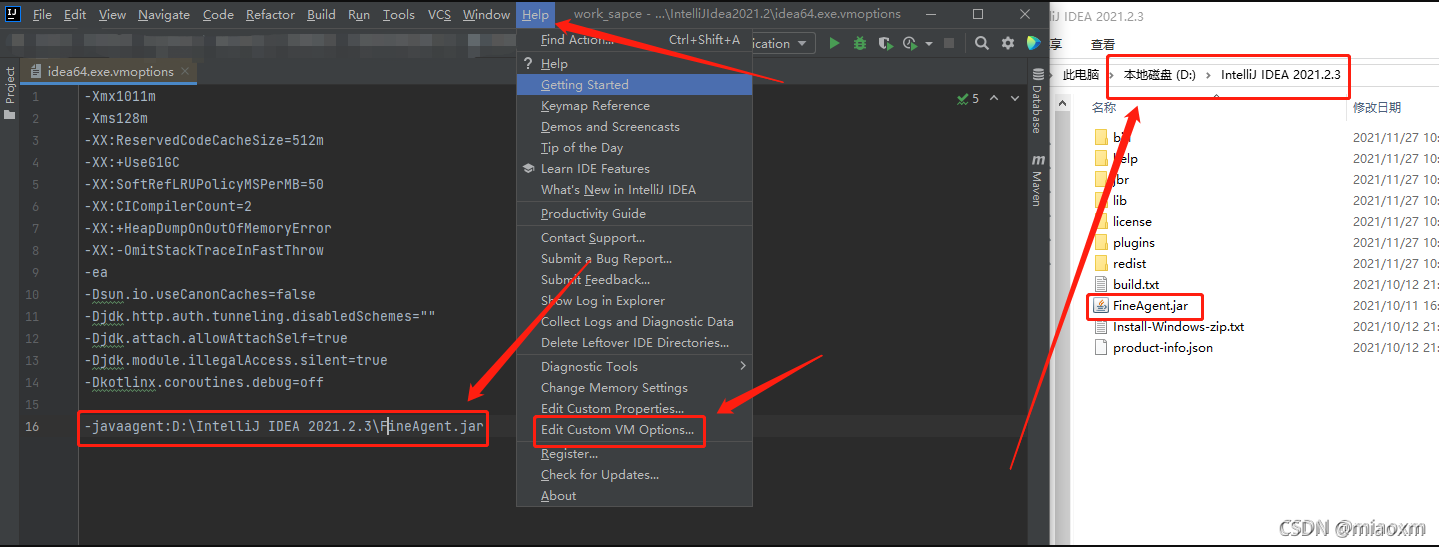This screenshot has width=1439, height=547.
Task: Select the plugins folder in Explorer
Action: (x=1133, y=242)
